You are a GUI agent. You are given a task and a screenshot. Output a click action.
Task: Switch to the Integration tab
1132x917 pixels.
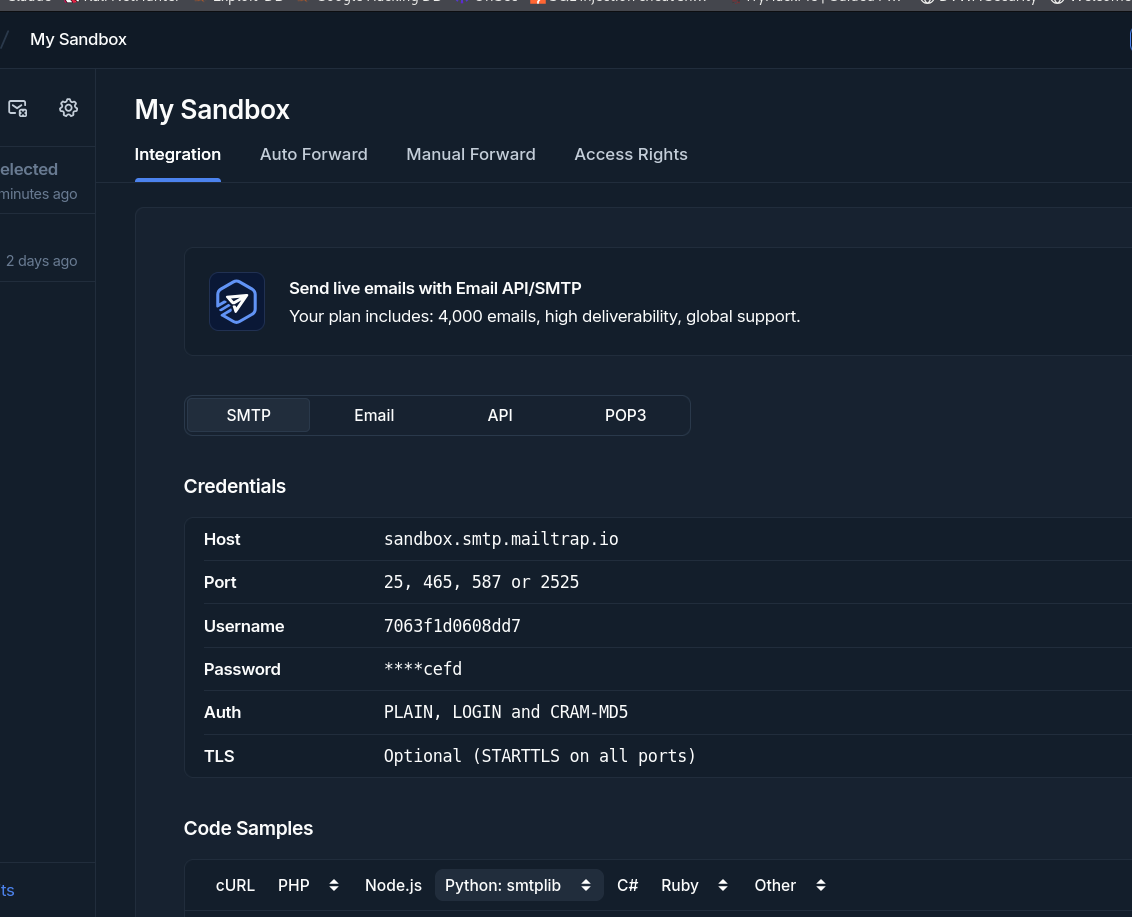tap(178, 155)
